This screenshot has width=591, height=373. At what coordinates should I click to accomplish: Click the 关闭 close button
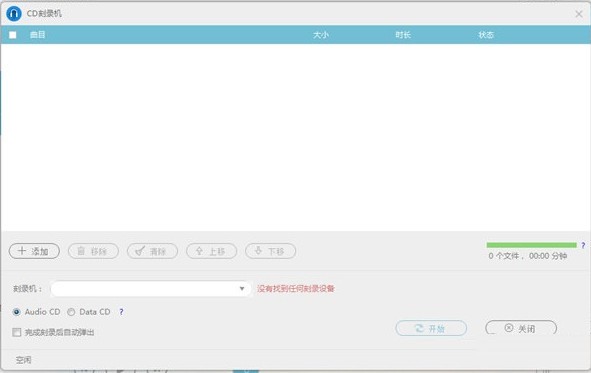click(521, 328)
